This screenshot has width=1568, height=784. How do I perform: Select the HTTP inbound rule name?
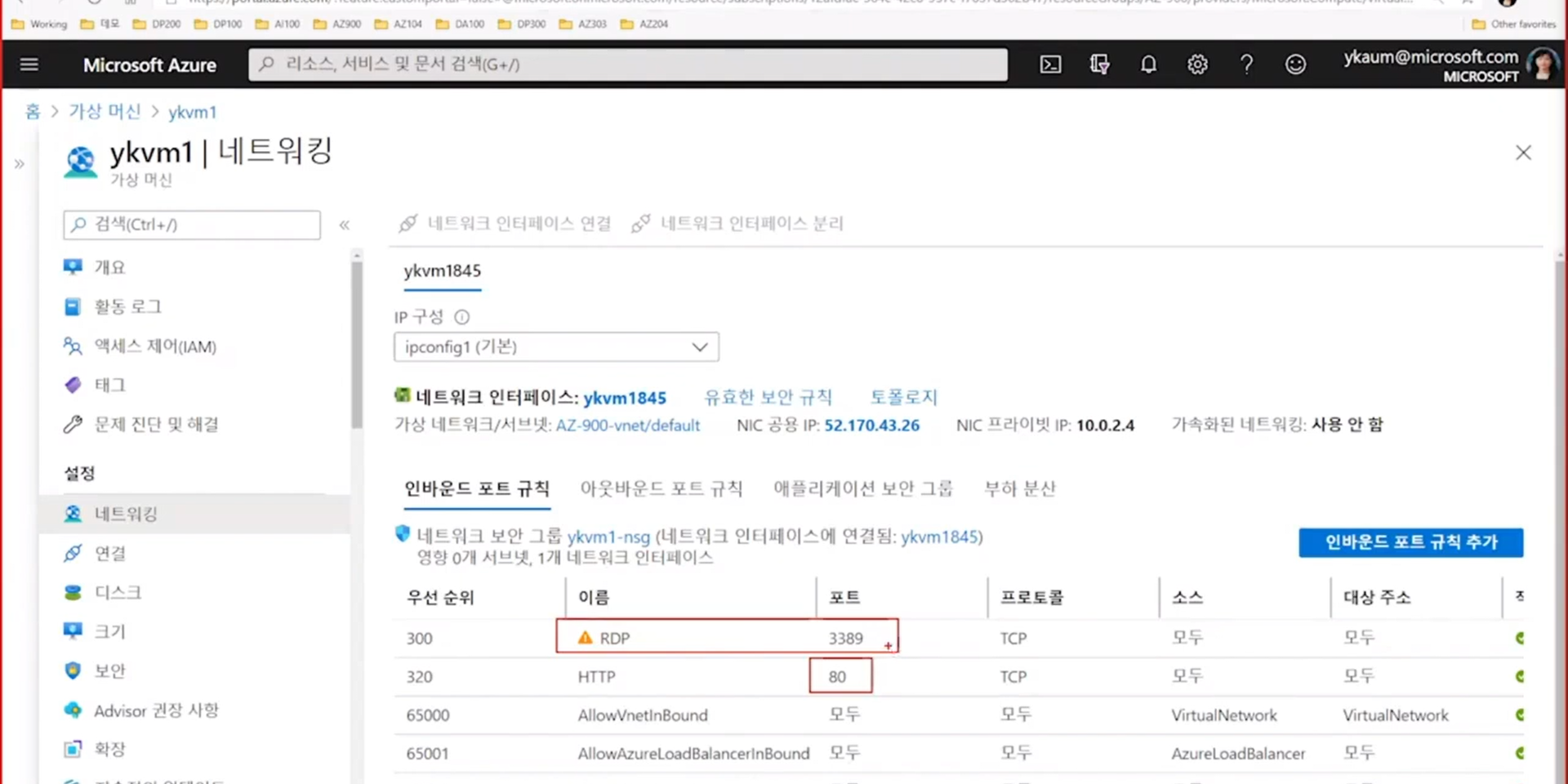[x=596, y=676]
